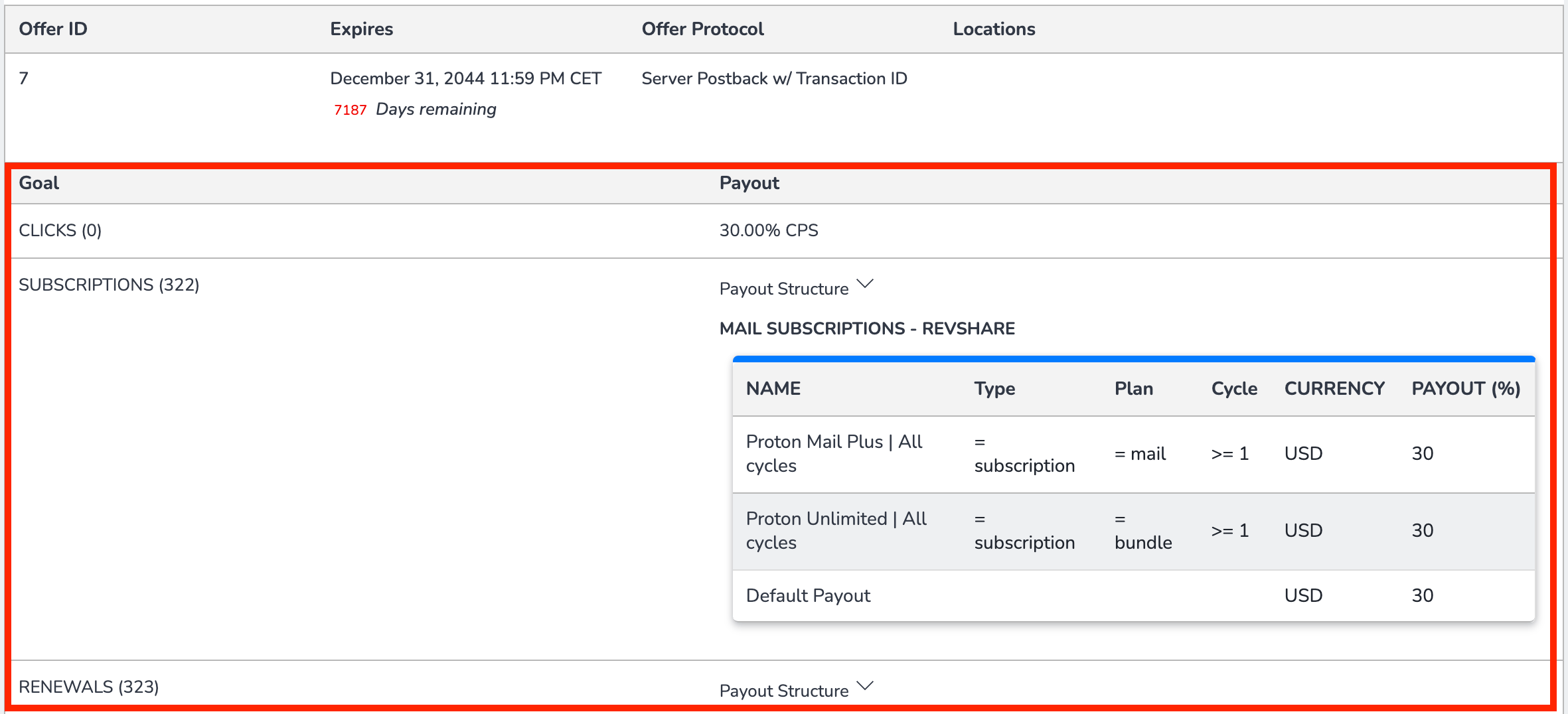Viewport: 1568px width, 714px height.
Task: Select the SUBSCRIPTIONS (322) goal
Action: click(109, 285)
